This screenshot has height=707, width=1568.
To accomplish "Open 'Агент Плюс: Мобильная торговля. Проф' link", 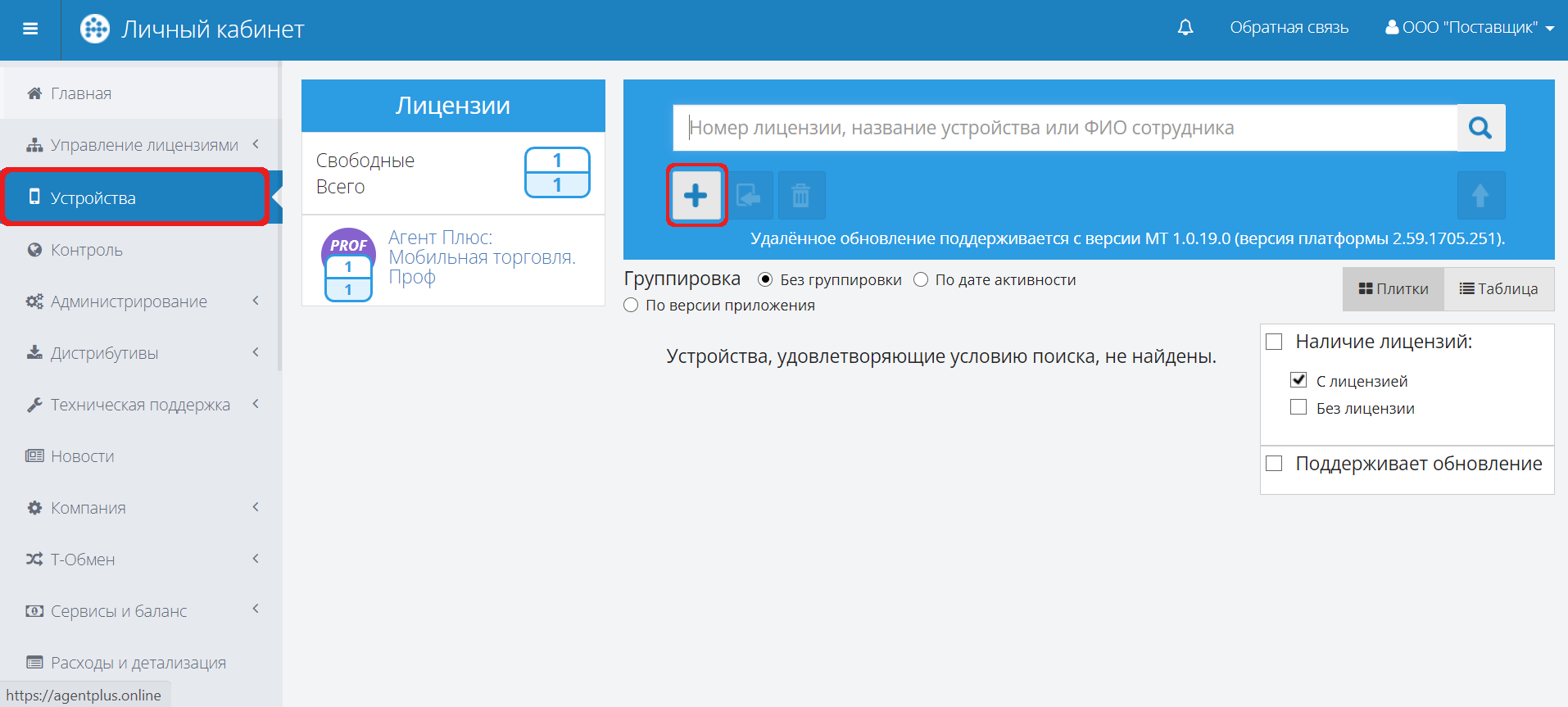I will click(481, 257).
